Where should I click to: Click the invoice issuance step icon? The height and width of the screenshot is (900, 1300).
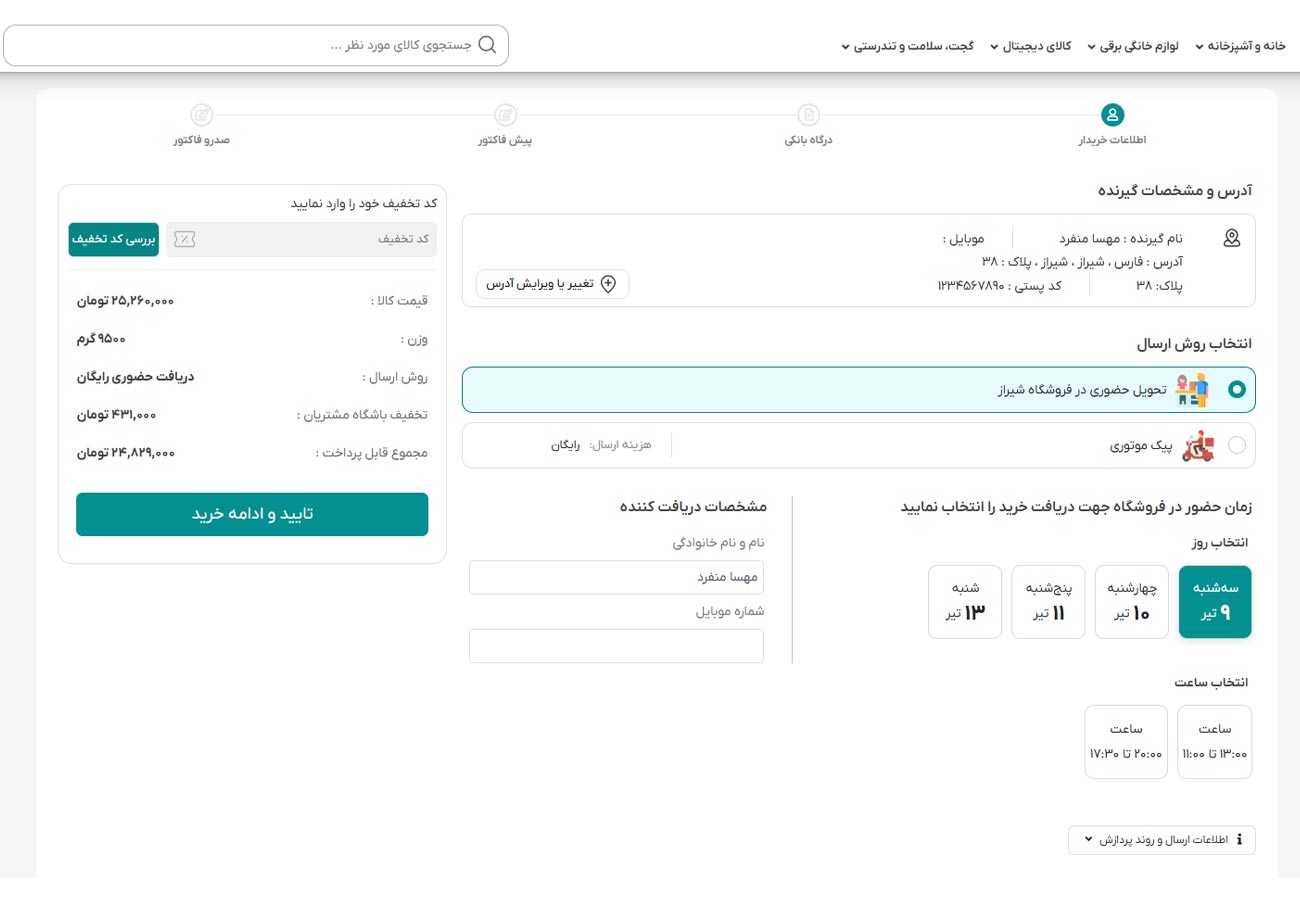pos(201,114)
